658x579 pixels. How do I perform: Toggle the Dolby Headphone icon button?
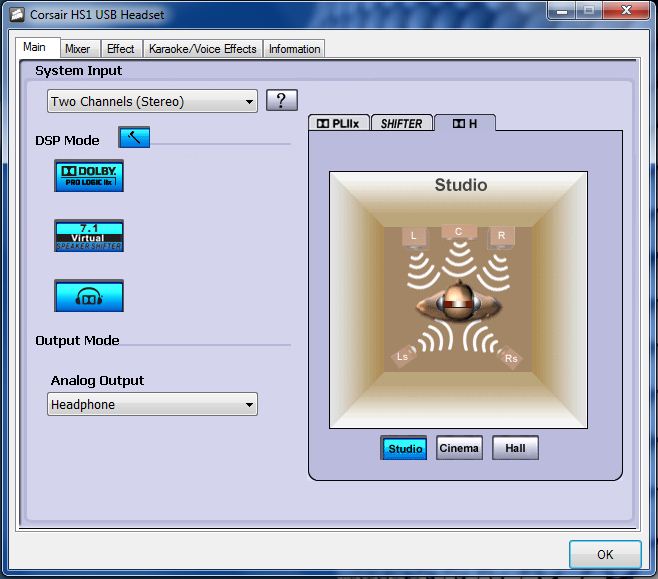pyautogui.click(x=89, y=296)
